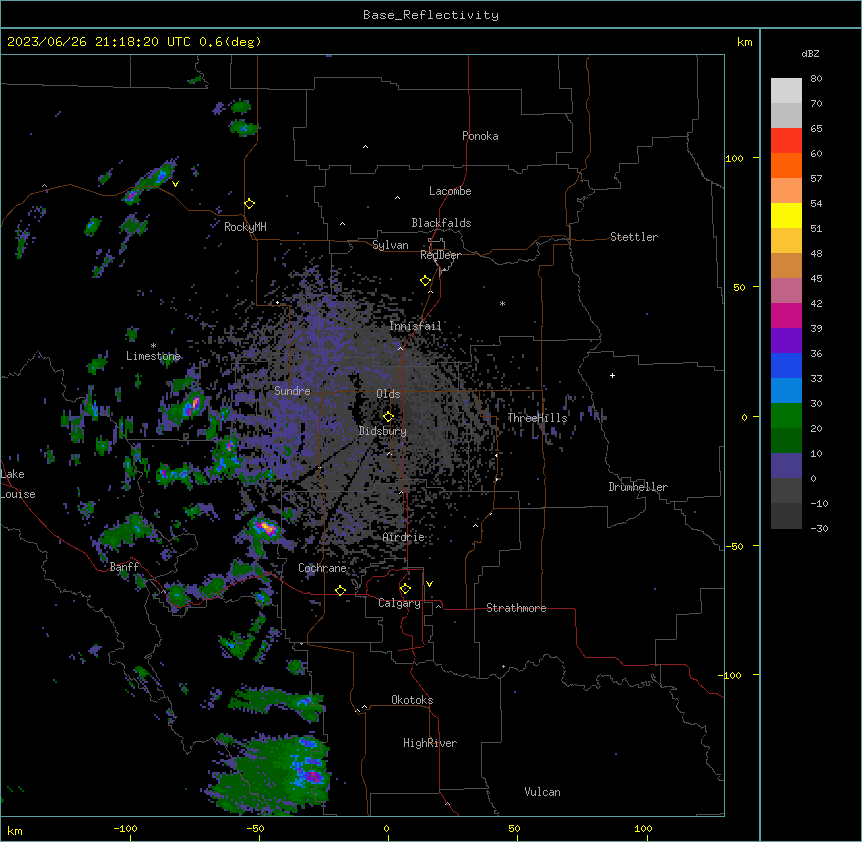Click the yellow diamond radar-site marker near Didsbury
The image size is (862, 842).
click(389, 416)
